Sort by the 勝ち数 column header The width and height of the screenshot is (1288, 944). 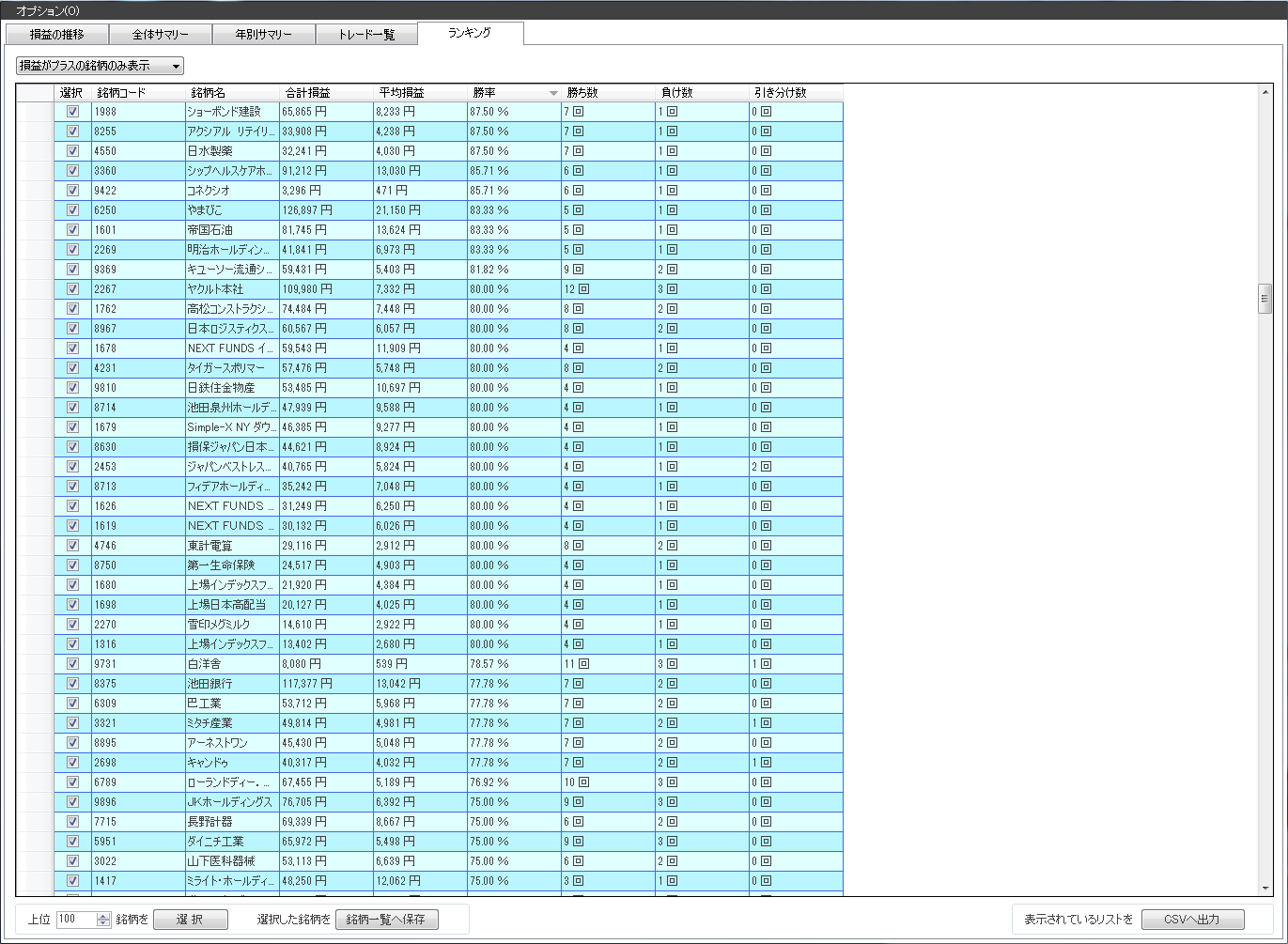608,93
